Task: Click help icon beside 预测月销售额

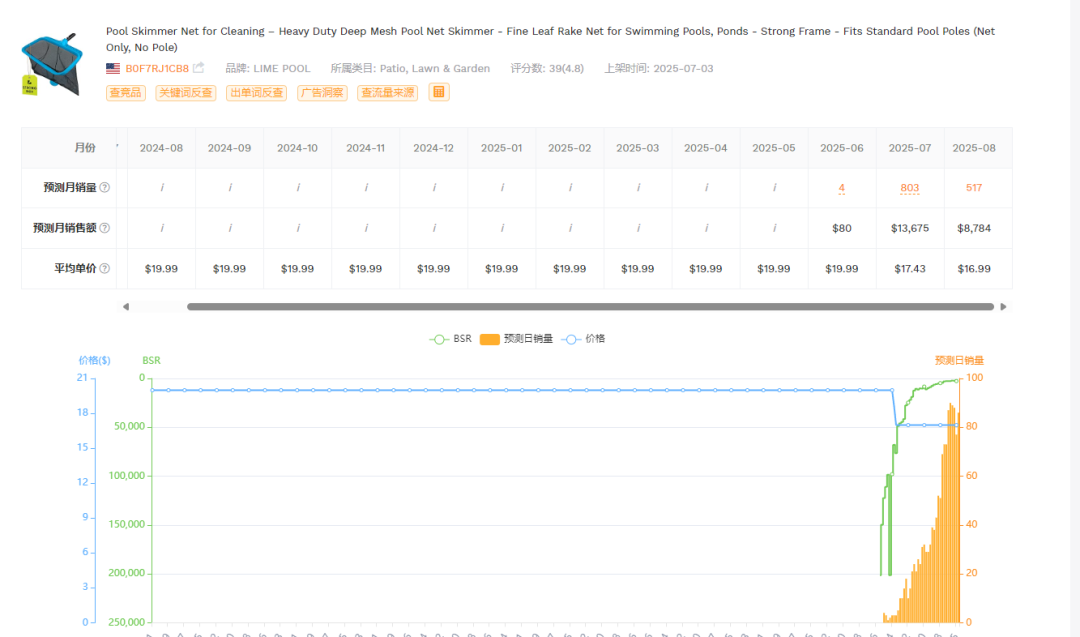Action: (105, 228)
